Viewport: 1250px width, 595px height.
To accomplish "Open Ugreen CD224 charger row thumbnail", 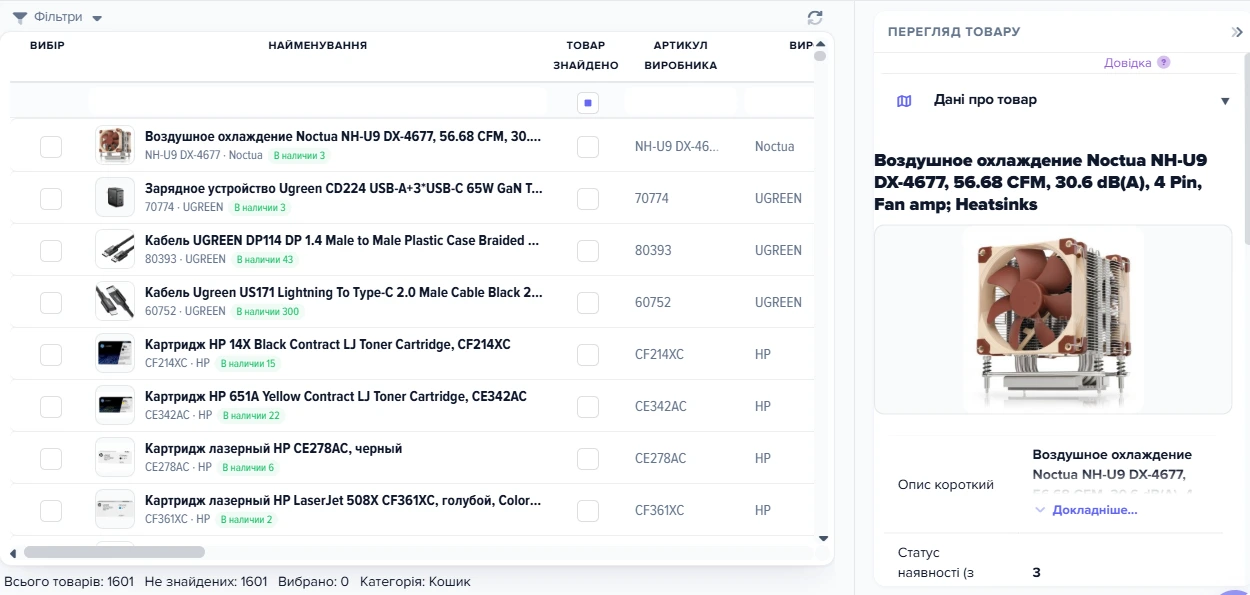I will coord(114,197).
